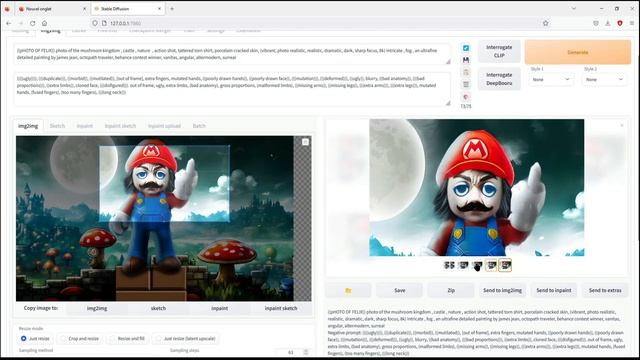Open the list all tabs chevron

tap(573, 9)
